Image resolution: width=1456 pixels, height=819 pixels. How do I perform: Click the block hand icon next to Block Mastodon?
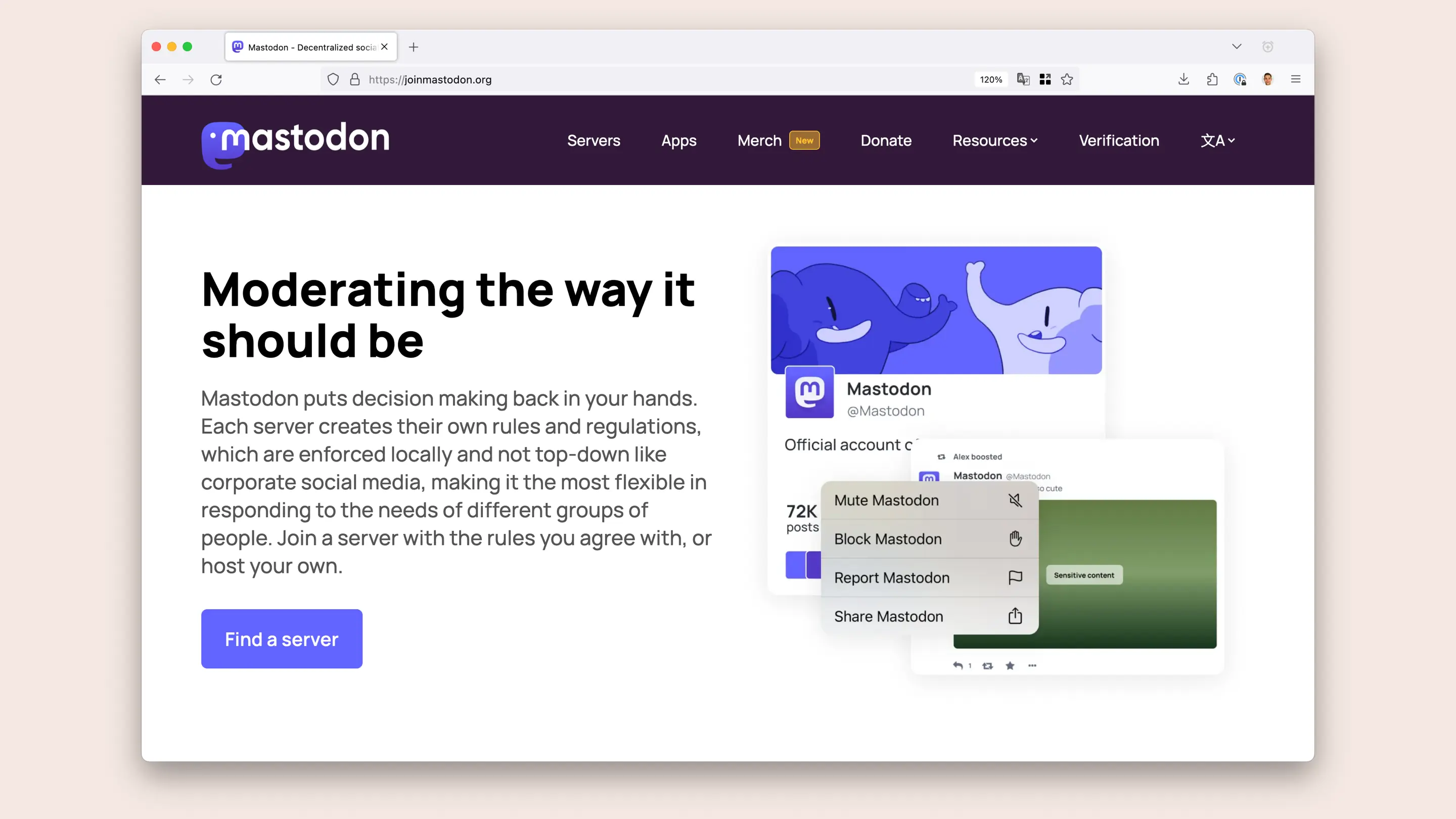(x=1015, y=538)
